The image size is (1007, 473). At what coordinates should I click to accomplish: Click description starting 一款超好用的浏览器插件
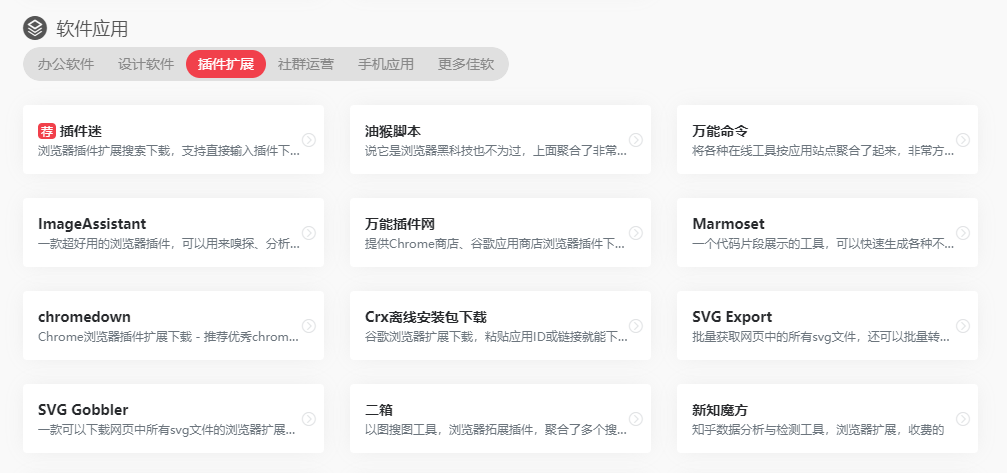pos(169,245)
